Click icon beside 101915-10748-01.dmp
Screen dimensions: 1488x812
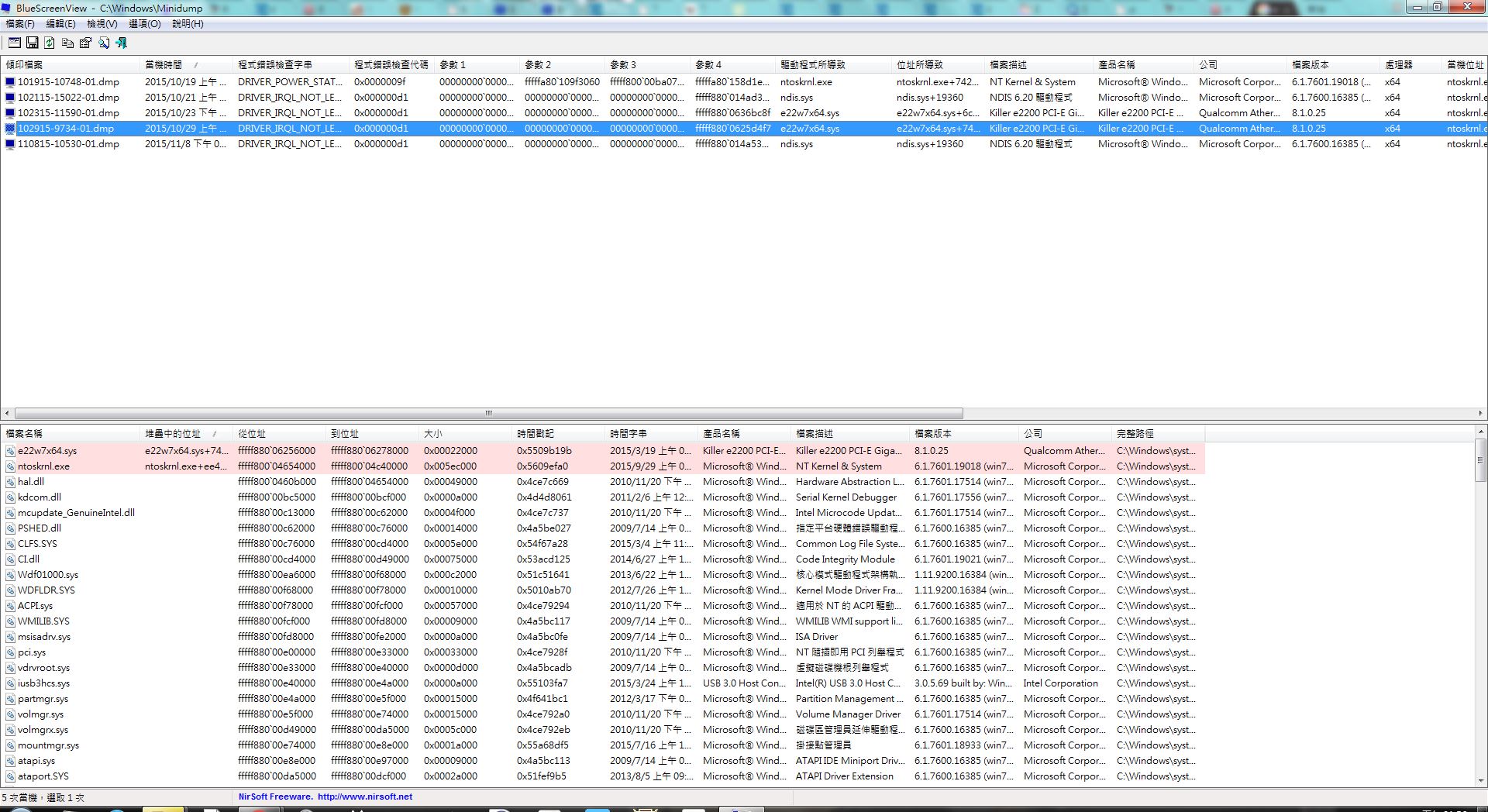click(x=10, y=82)
